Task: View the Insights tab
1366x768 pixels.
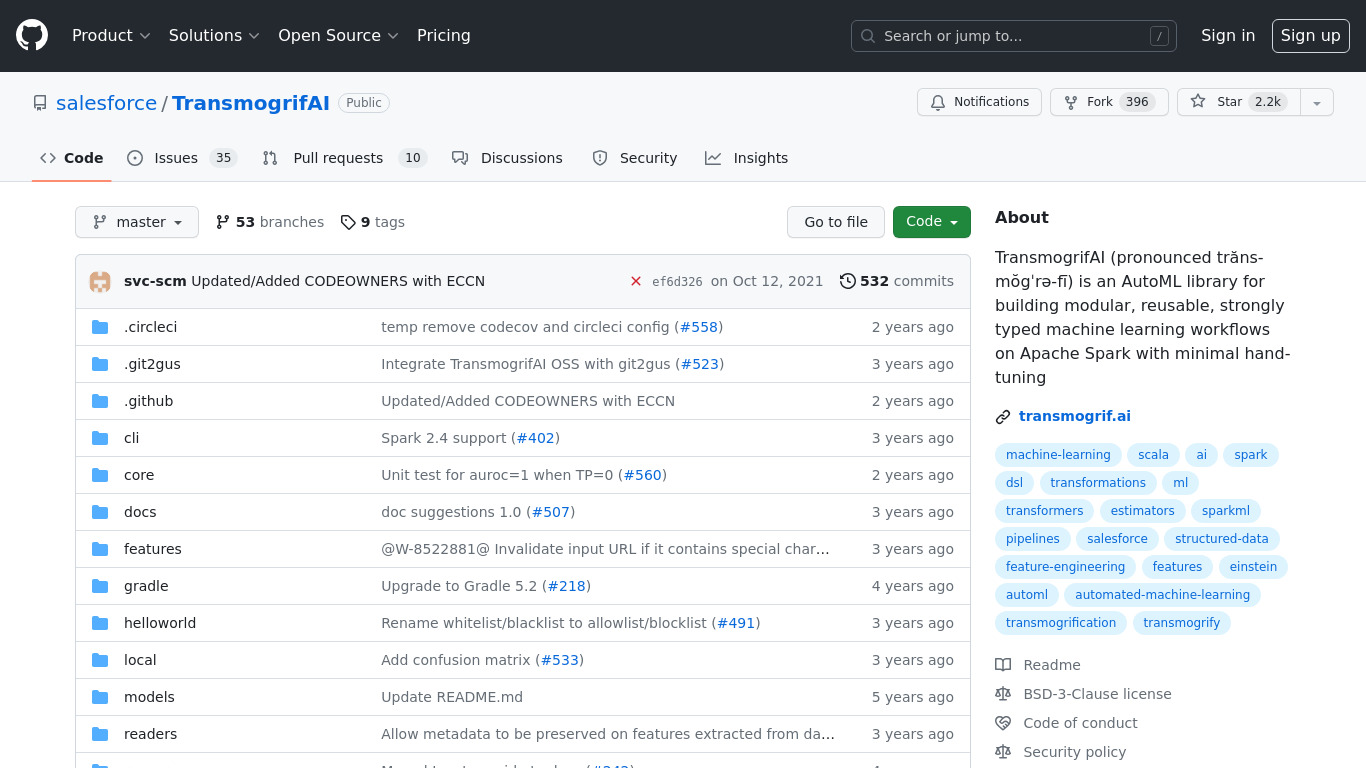Action: pos(747,158)
